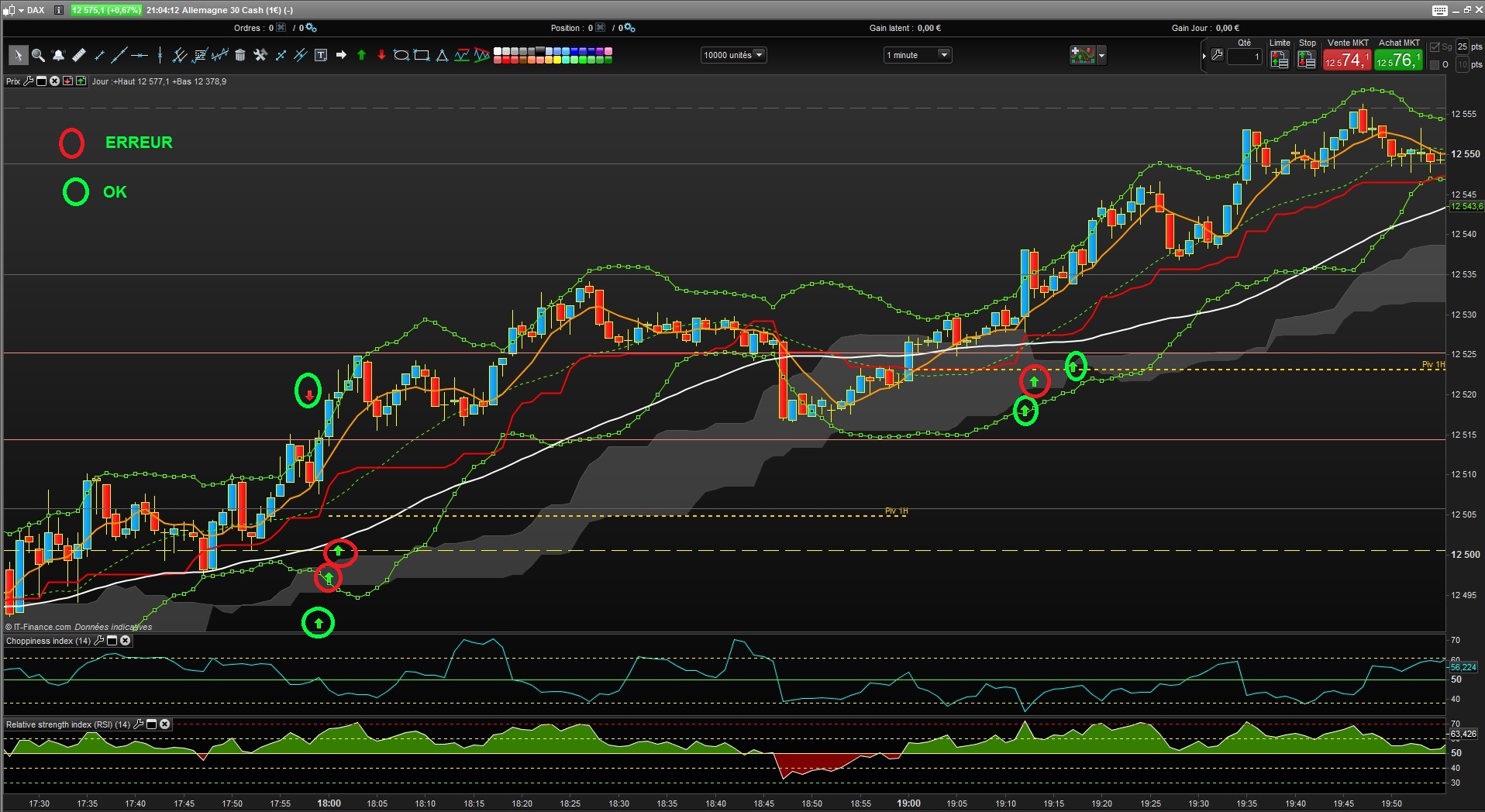The width and height of the screenshot is (1485, 812).
Task: Check the O checkbox in order settings
Action: click(1435, 64)
